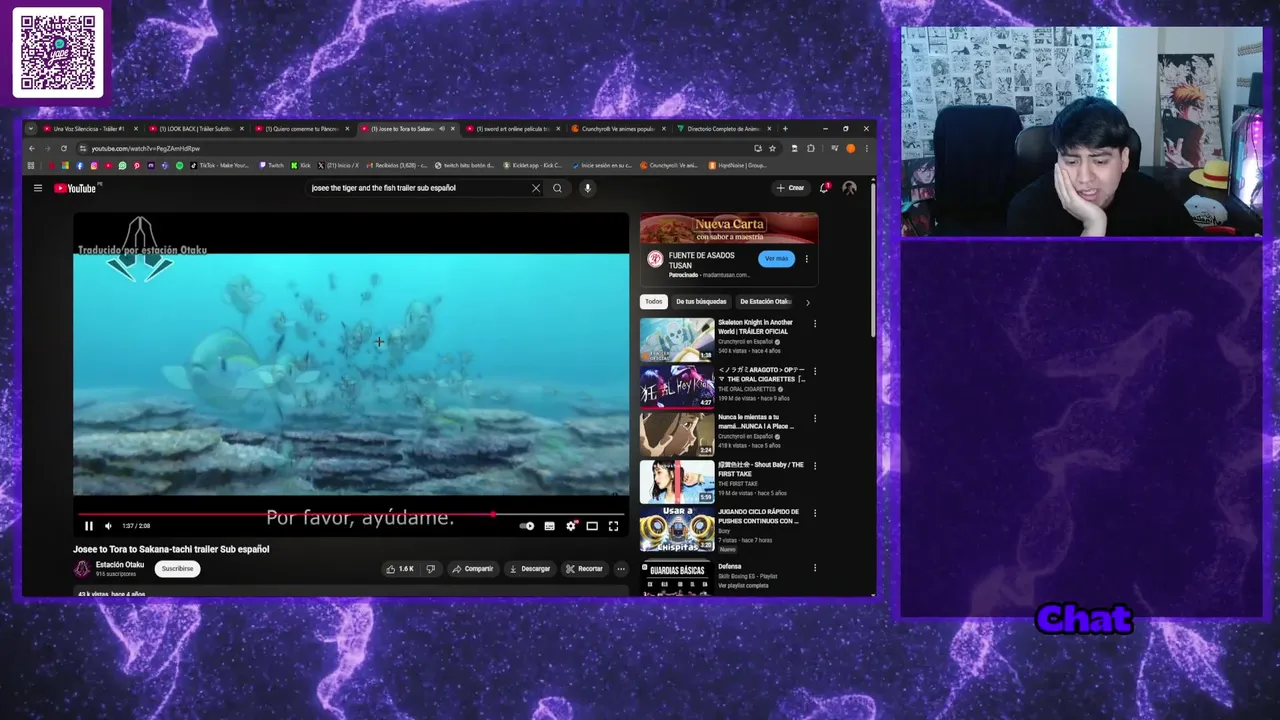Viewport: 1280px width, 720px height.
Task: Open the TikTok bookmark
Action: pyautogui.click(x=221, y=166)
